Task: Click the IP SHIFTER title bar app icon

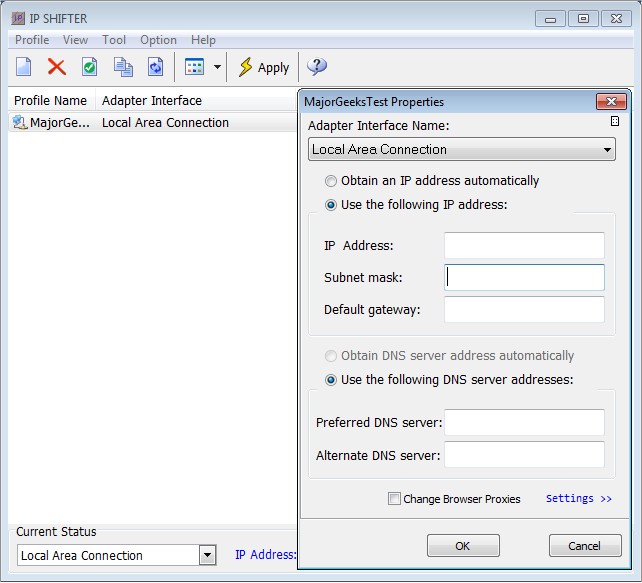Action: tap(18, 18)
